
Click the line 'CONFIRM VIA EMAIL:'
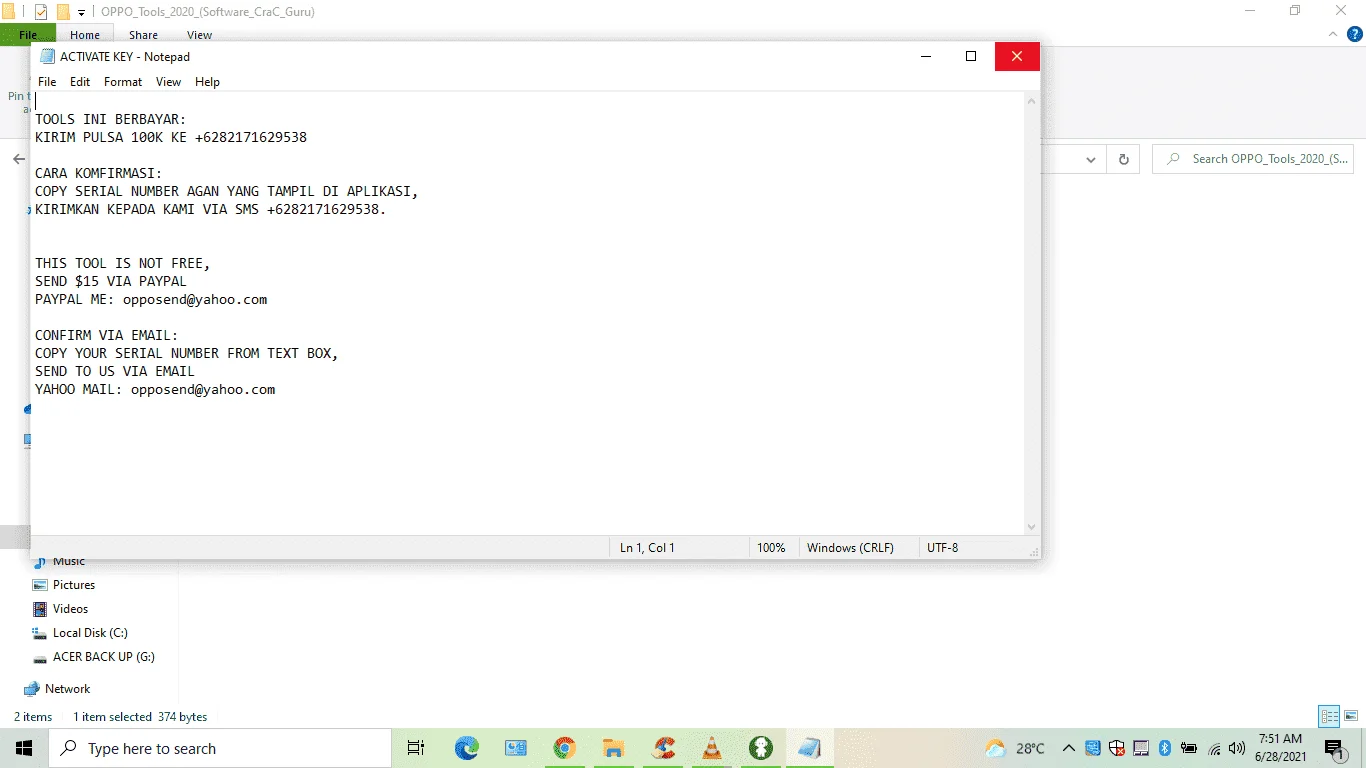click(x=107, y=335)
